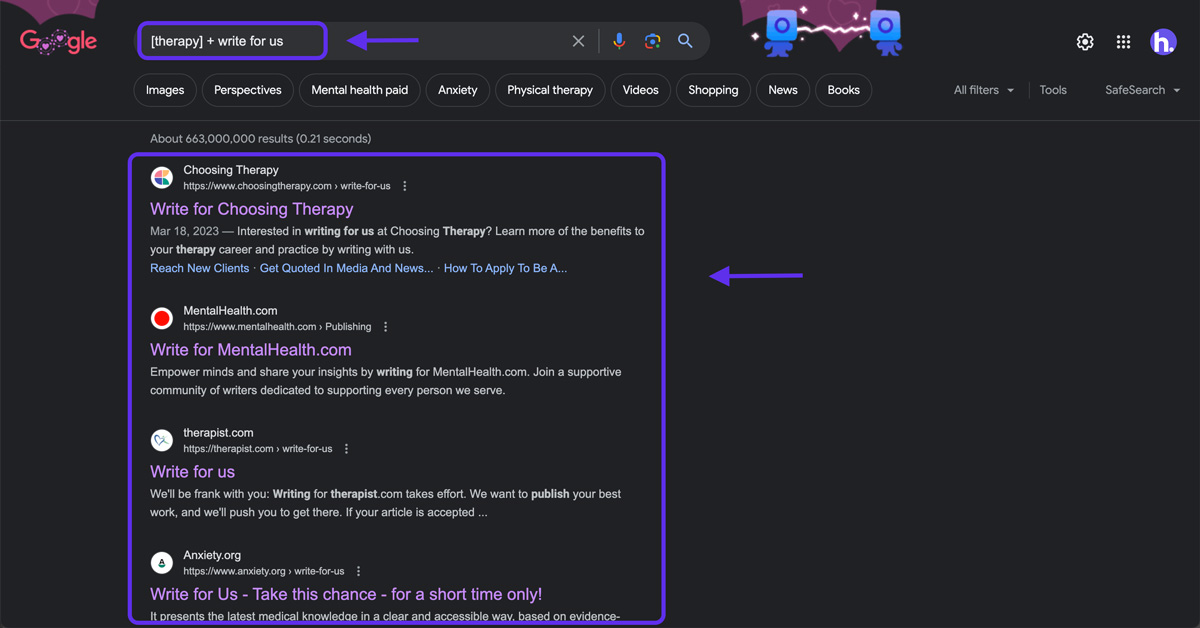Click the therapist.com favicon

(162, 441)
